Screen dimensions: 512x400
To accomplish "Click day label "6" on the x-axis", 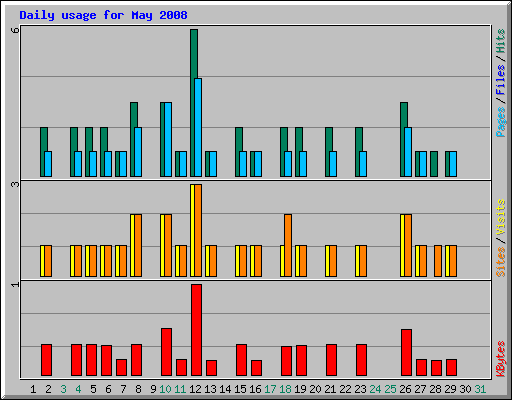I will click(108, 389).
